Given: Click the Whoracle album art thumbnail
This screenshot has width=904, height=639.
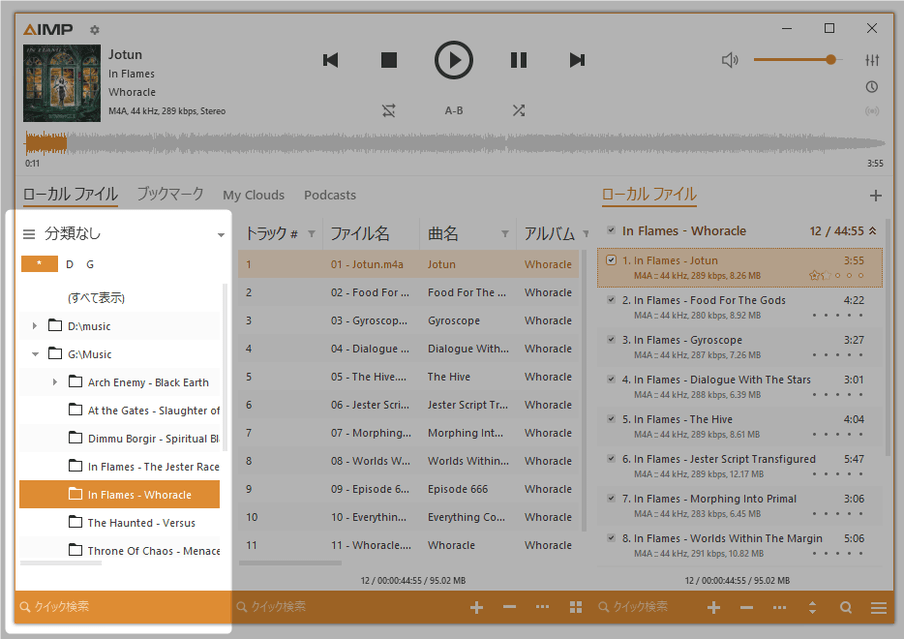Looking at the screenshot, I should tap(62, 83).
